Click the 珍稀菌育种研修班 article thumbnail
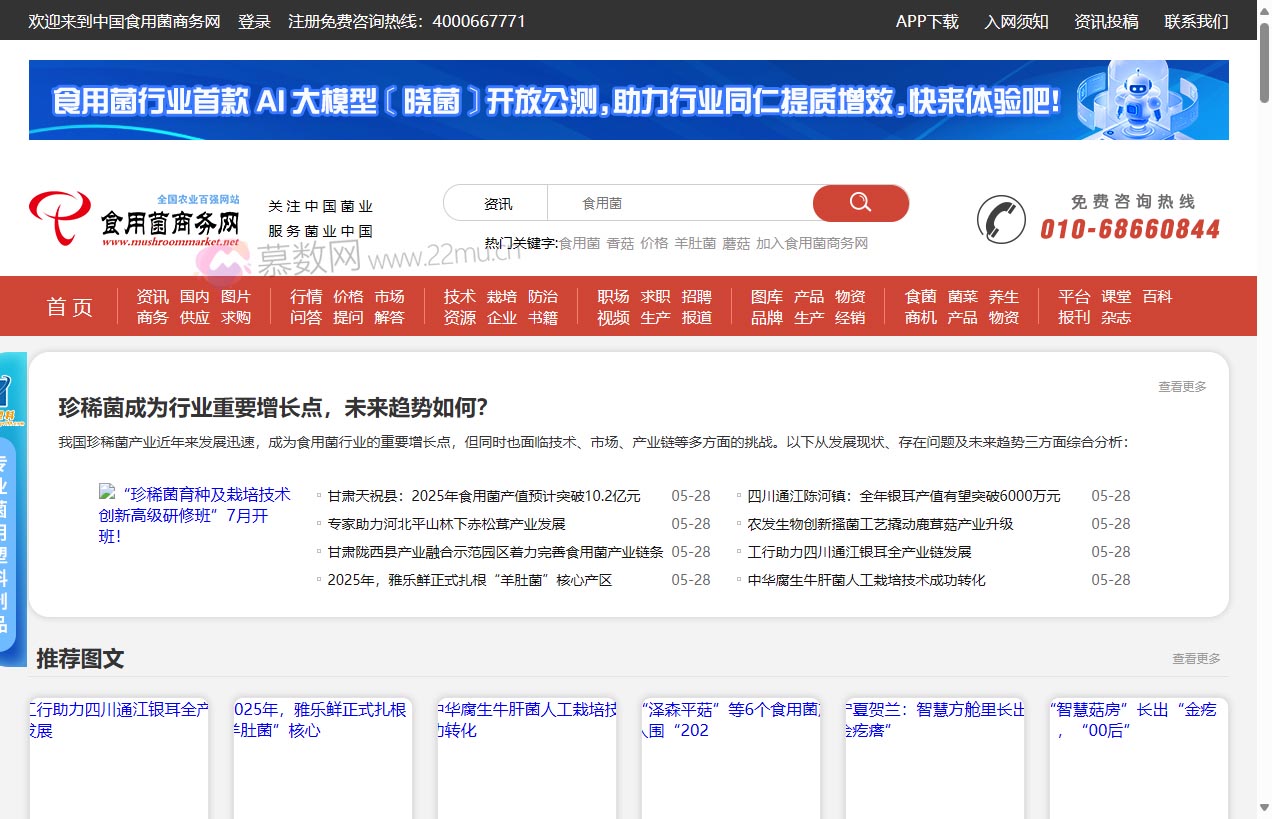 [107, 494]
